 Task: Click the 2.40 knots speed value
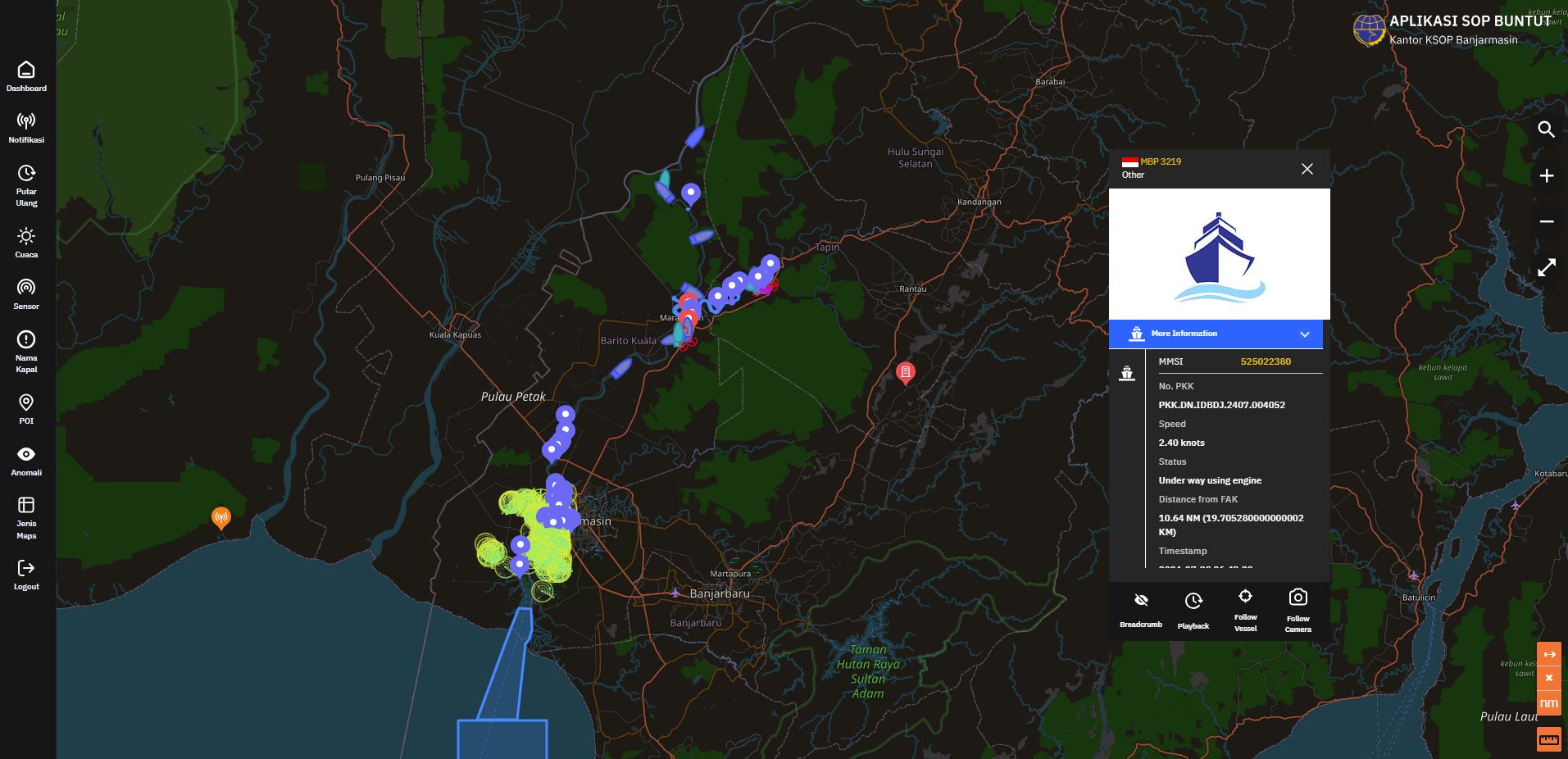click(x=1181, y=443)
